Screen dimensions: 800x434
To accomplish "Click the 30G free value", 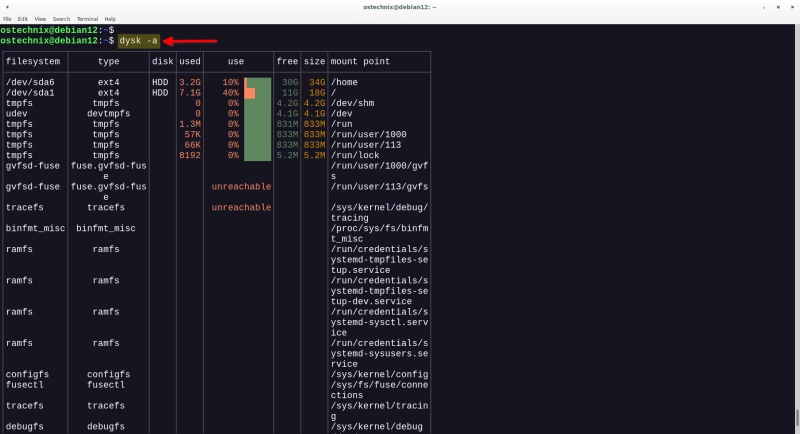I will pyautogui.click(x=290, y=82).
